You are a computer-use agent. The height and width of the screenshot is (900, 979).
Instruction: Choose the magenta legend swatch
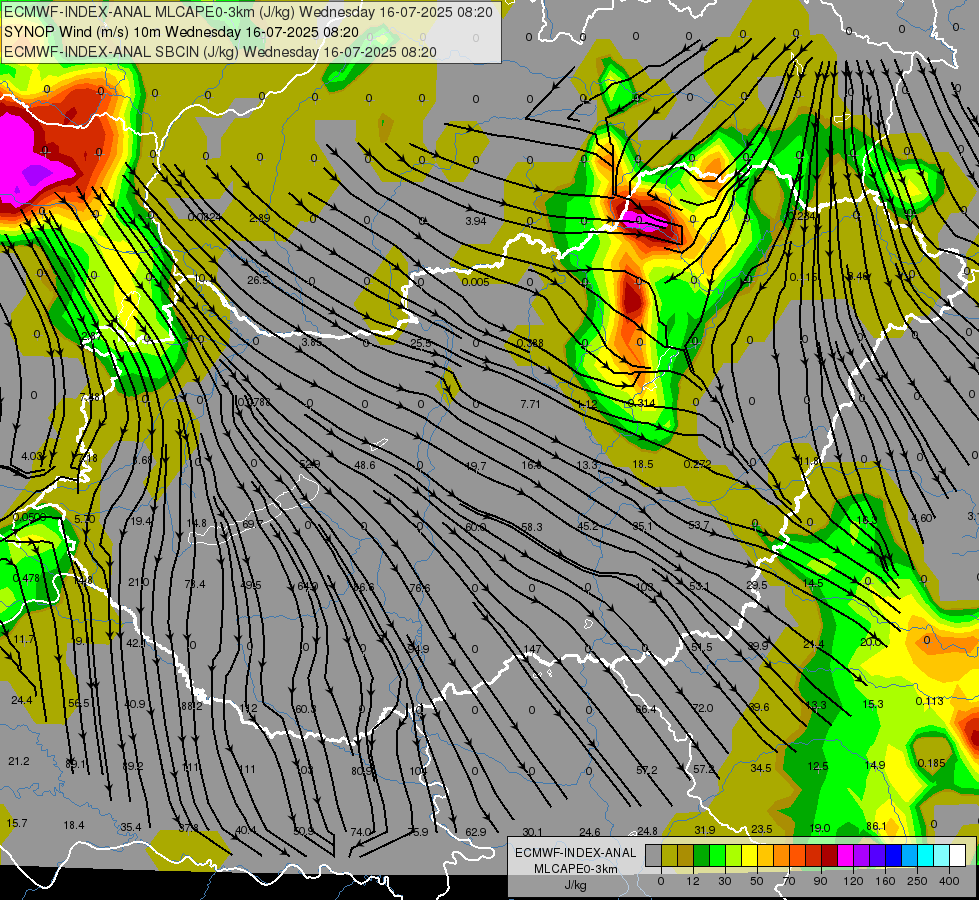point(846,855)
